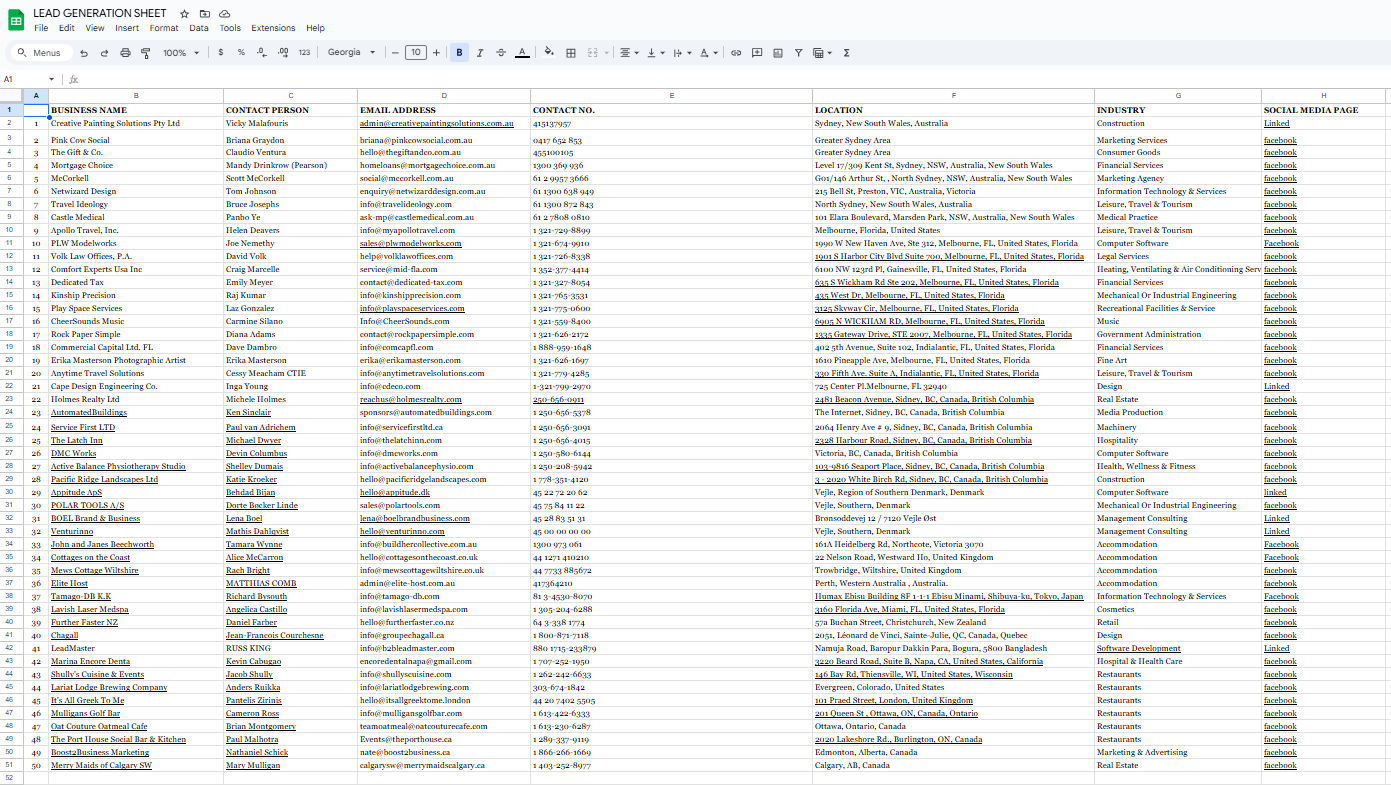
Task: Open filter views dropdown
Action: pos(823,53)
